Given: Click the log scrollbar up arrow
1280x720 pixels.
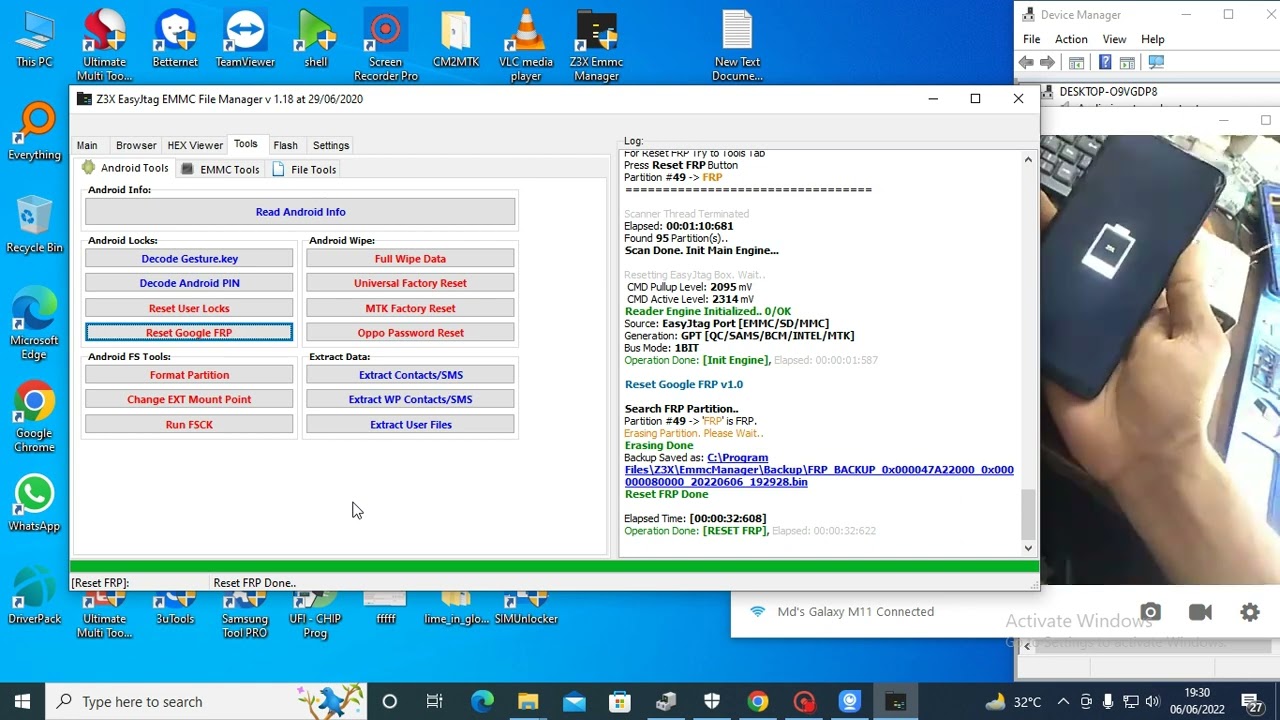Looking at the screenshot, I should pyautogui.click(x=1028, y=160).
